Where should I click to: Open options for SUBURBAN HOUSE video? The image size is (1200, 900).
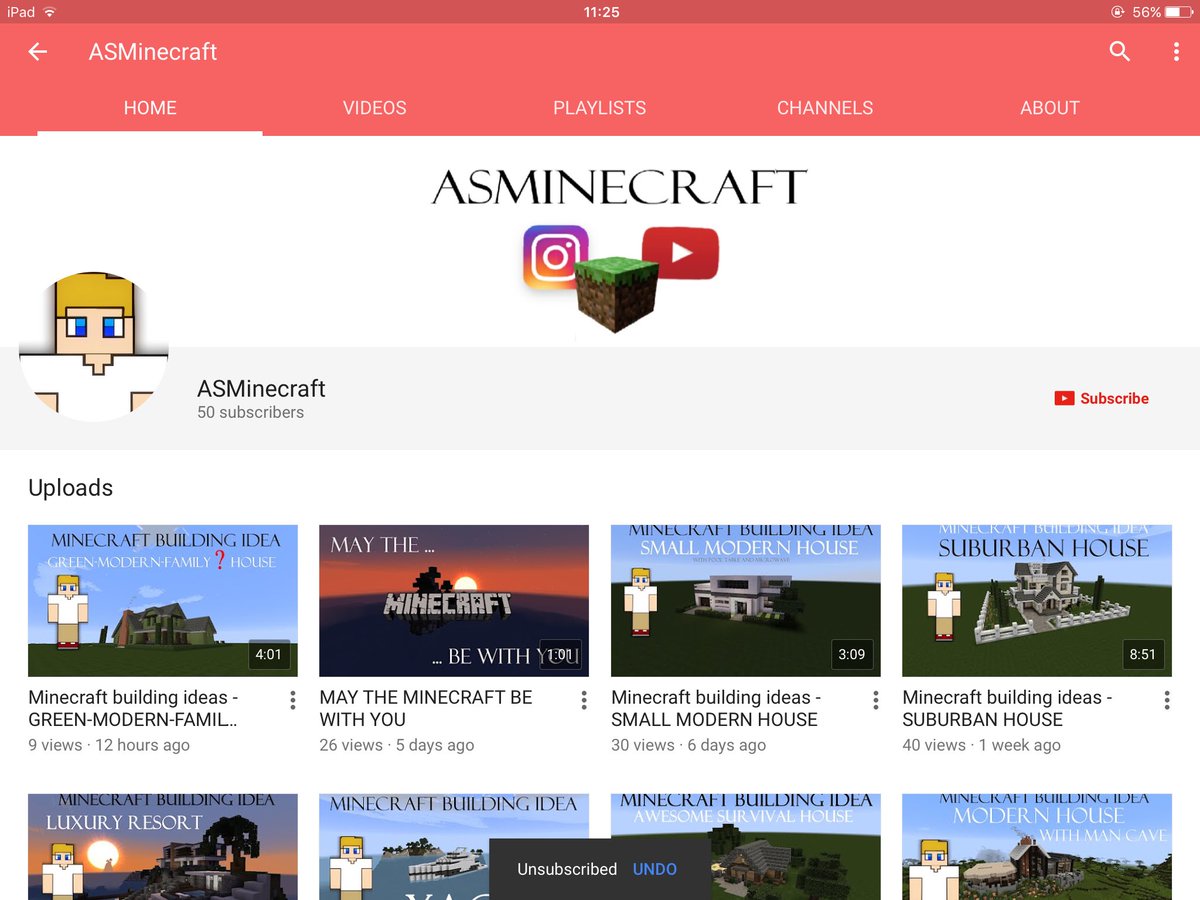1167,700
